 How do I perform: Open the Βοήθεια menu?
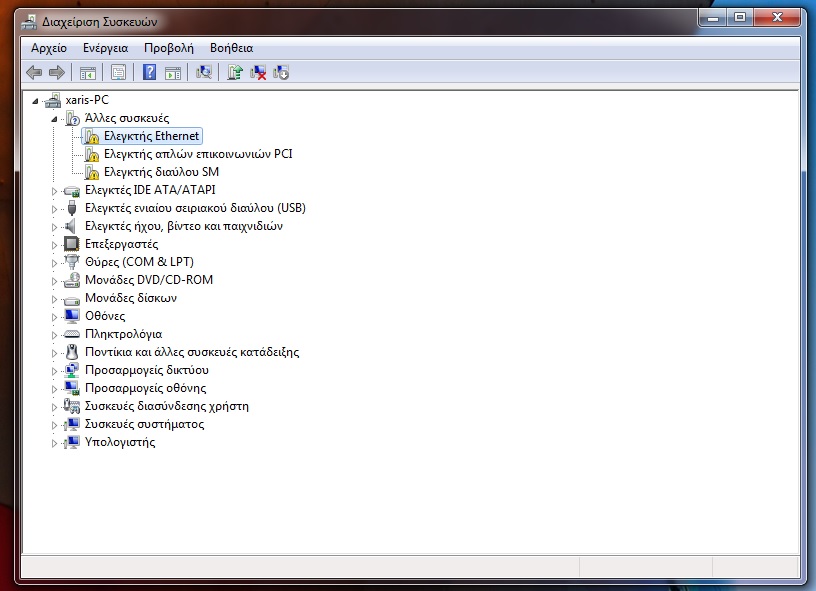click(232, 48)
